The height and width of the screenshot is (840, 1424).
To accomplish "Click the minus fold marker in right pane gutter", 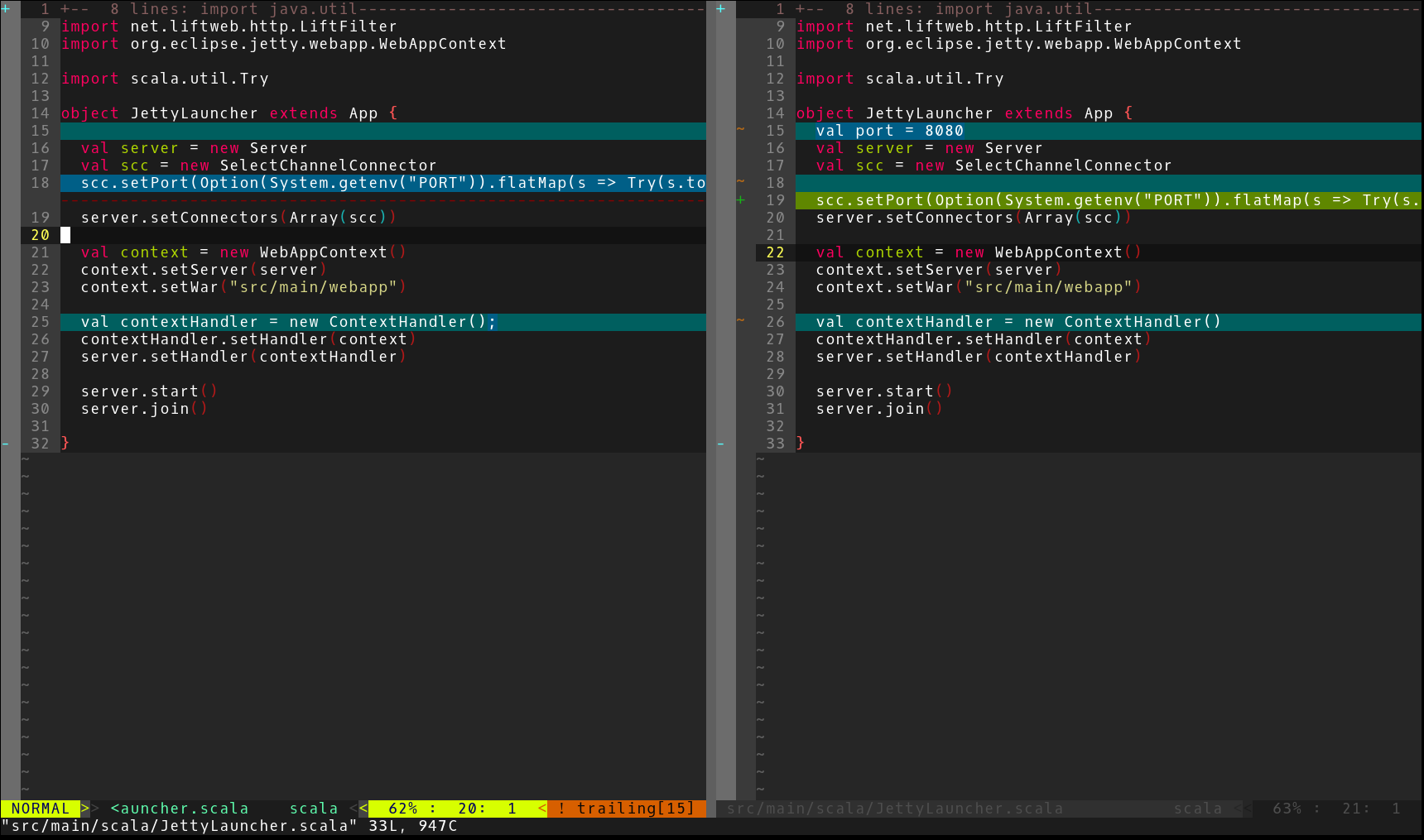I will [x=720, y=444].
